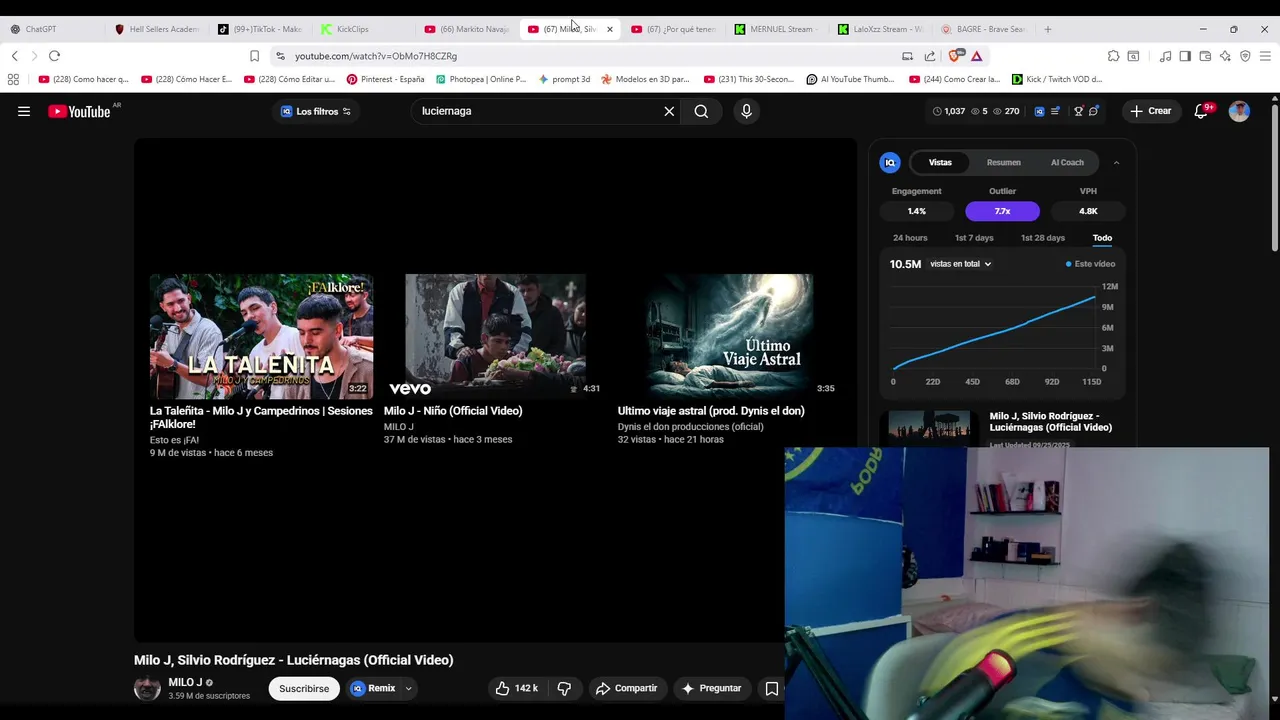Click the Crear button
This screenshot has width=1280, height=720.
click(x=1151, y=111)
